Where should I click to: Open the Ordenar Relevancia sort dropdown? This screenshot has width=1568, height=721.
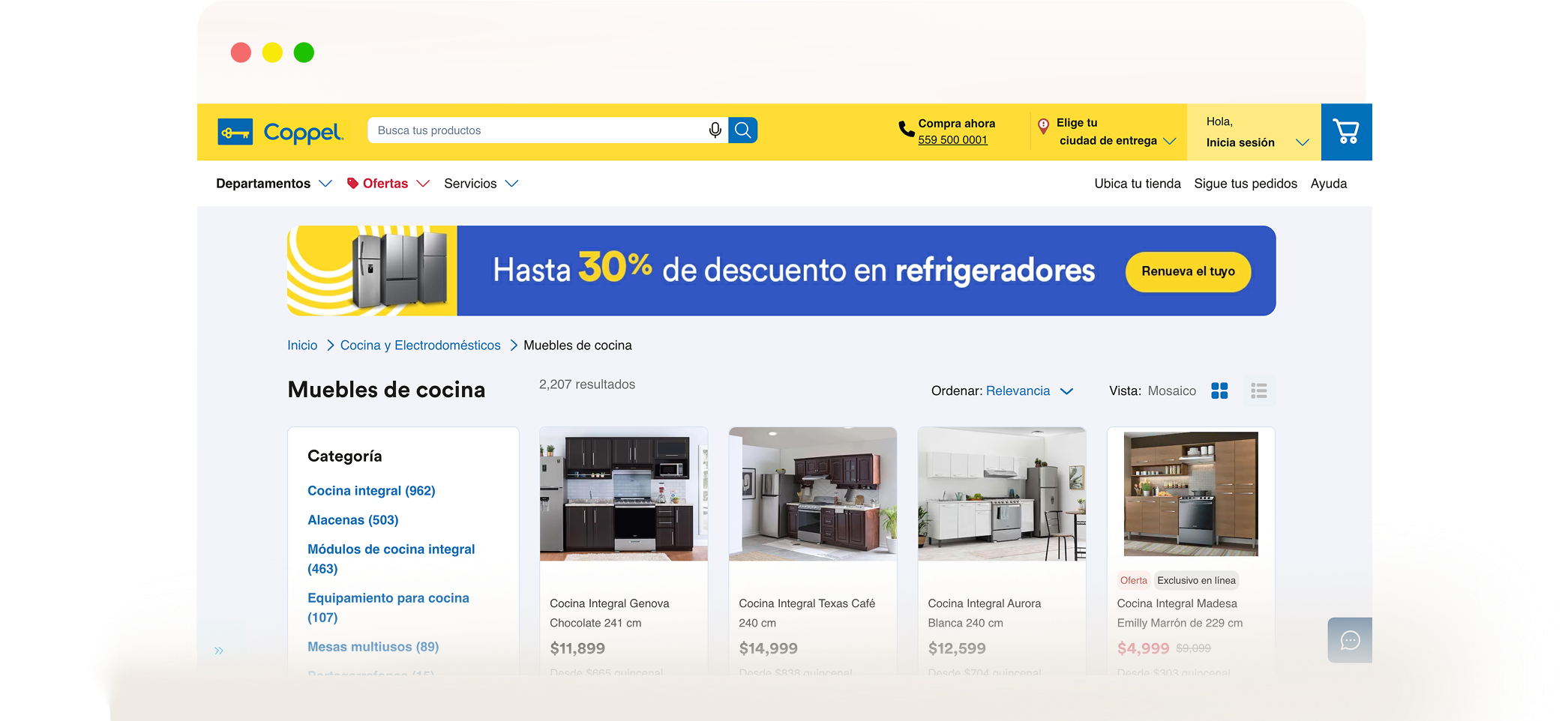pyautogui.click(x=1027, y=391)
